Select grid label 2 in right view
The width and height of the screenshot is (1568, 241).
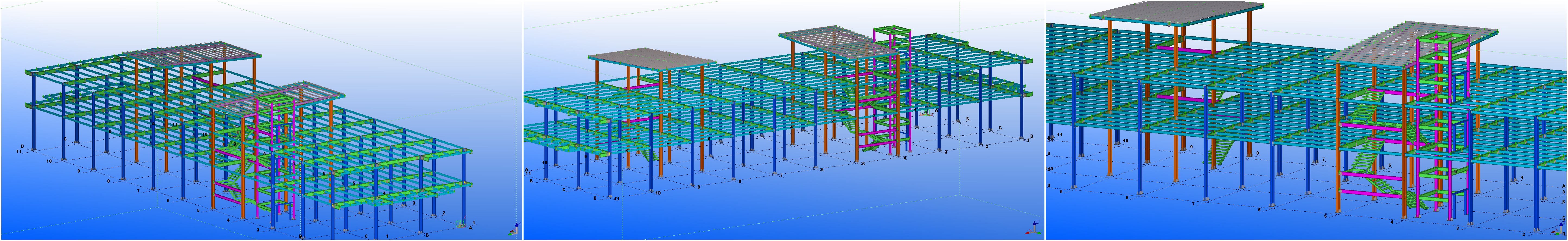tap(1524, 234)
